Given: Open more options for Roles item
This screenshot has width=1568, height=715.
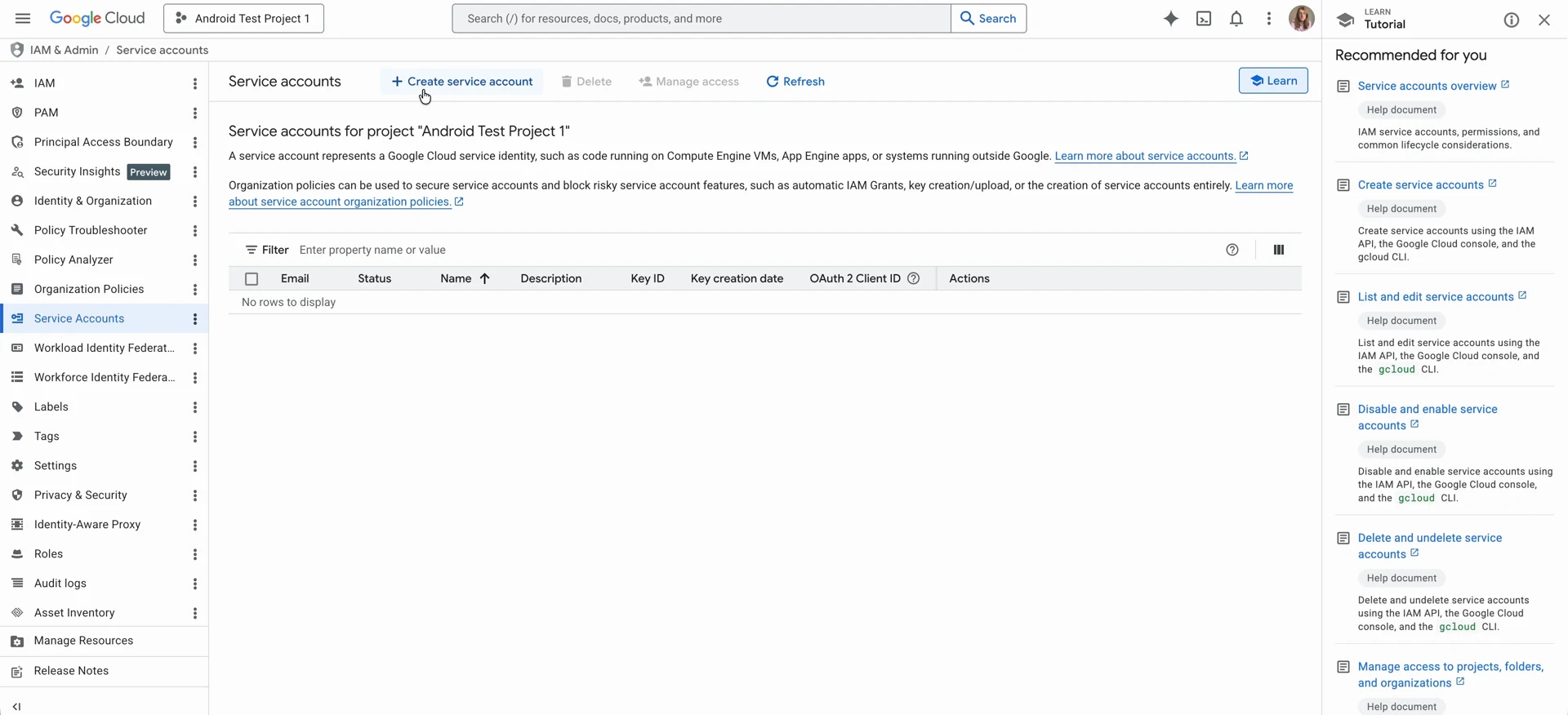Looking at the screenshot, I should pos(194,553).
